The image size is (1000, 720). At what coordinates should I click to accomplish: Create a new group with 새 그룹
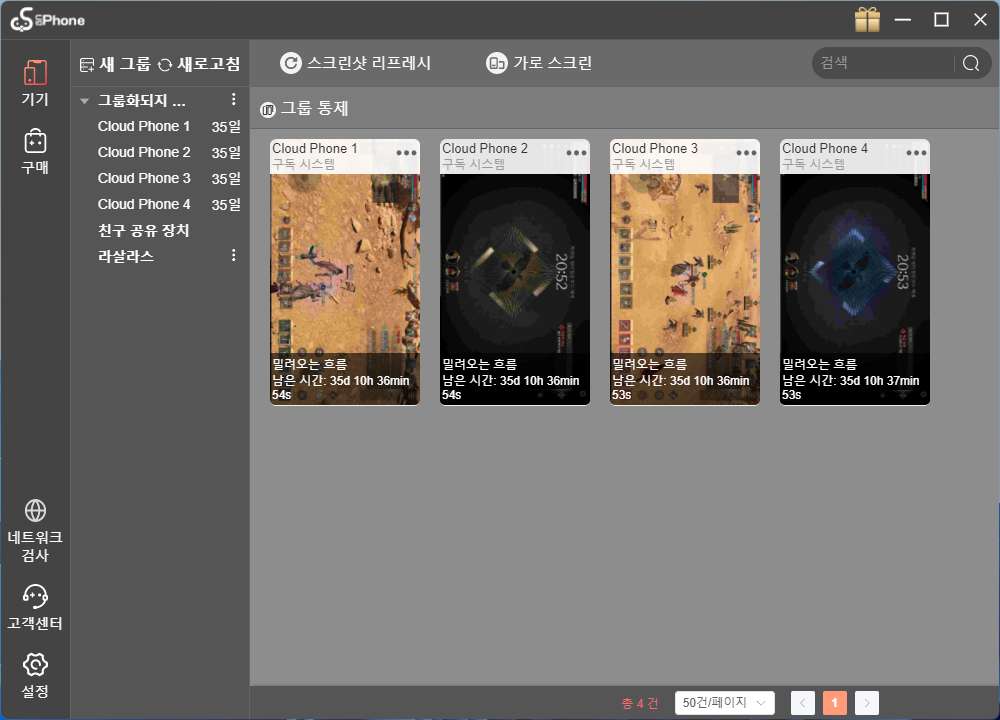point(115,64)
